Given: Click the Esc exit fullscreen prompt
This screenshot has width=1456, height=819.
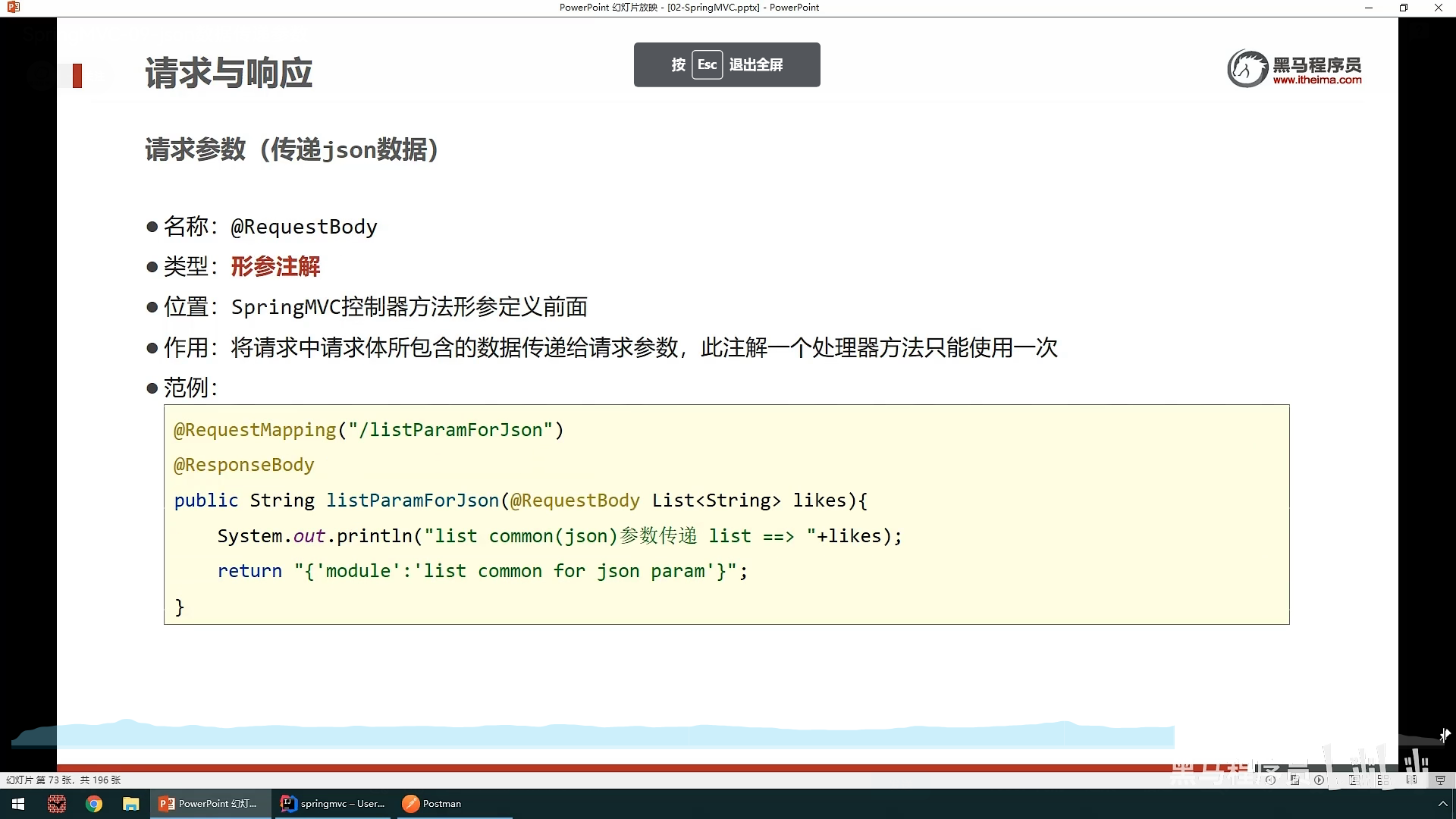Looking at the screenshot, I should [x=726, y=64].
